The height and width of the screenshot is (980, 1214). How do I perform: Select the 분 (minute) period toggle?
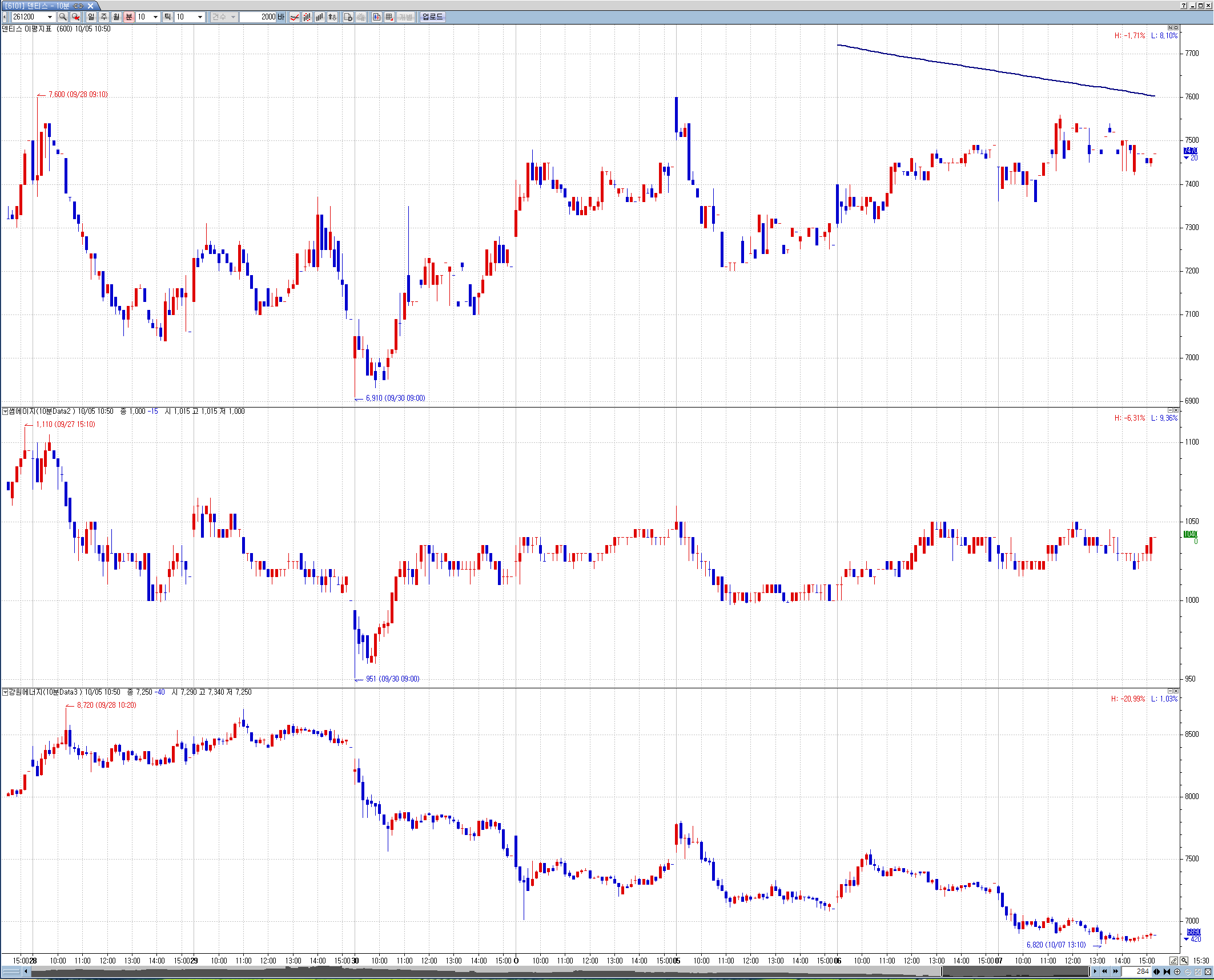pos(129,17)
